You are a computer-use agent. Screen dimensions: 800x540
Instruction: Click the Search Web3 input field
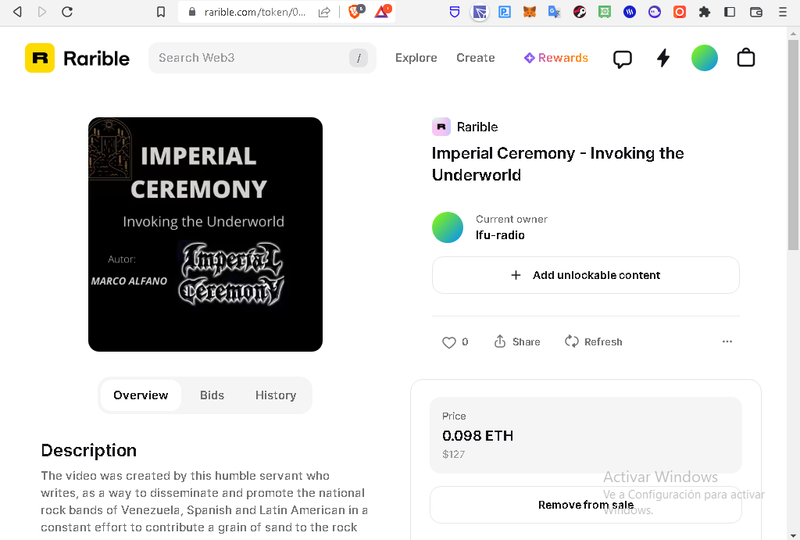click(250, 58)
